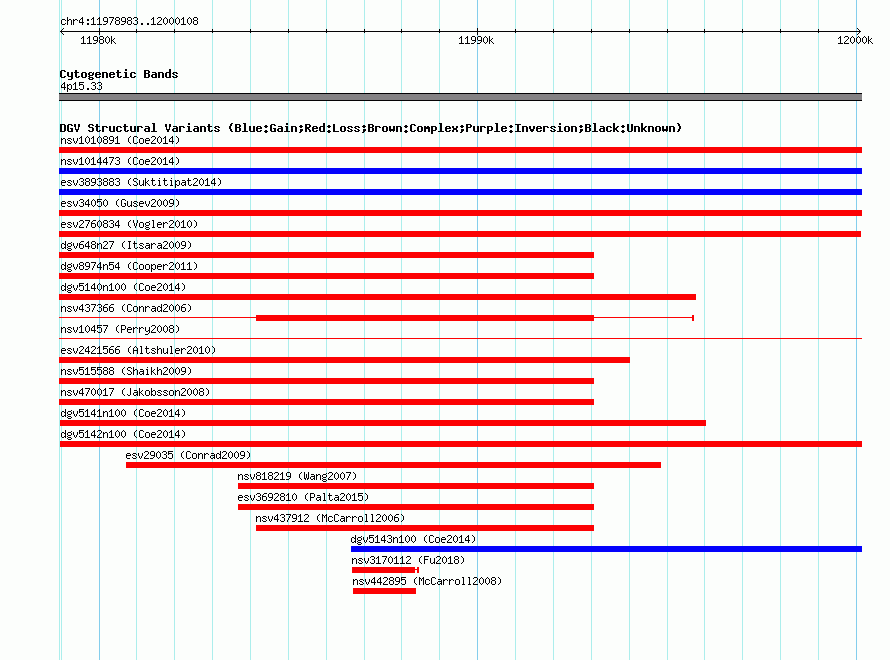Select nsv515588 (Shaikh2009) label
890x660 pixels.
(126, 371)
